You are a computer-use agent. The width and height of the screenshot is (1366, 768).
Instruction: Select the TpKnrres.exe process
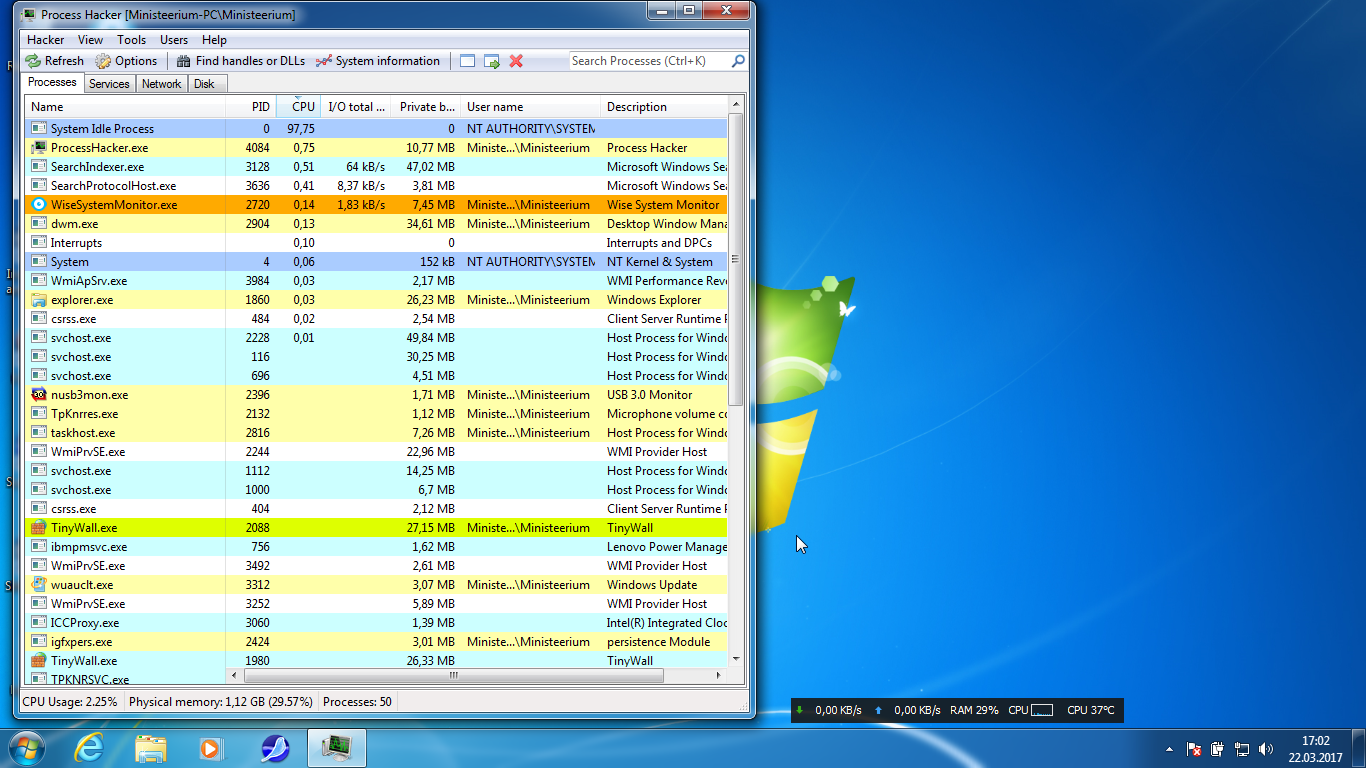377,414
